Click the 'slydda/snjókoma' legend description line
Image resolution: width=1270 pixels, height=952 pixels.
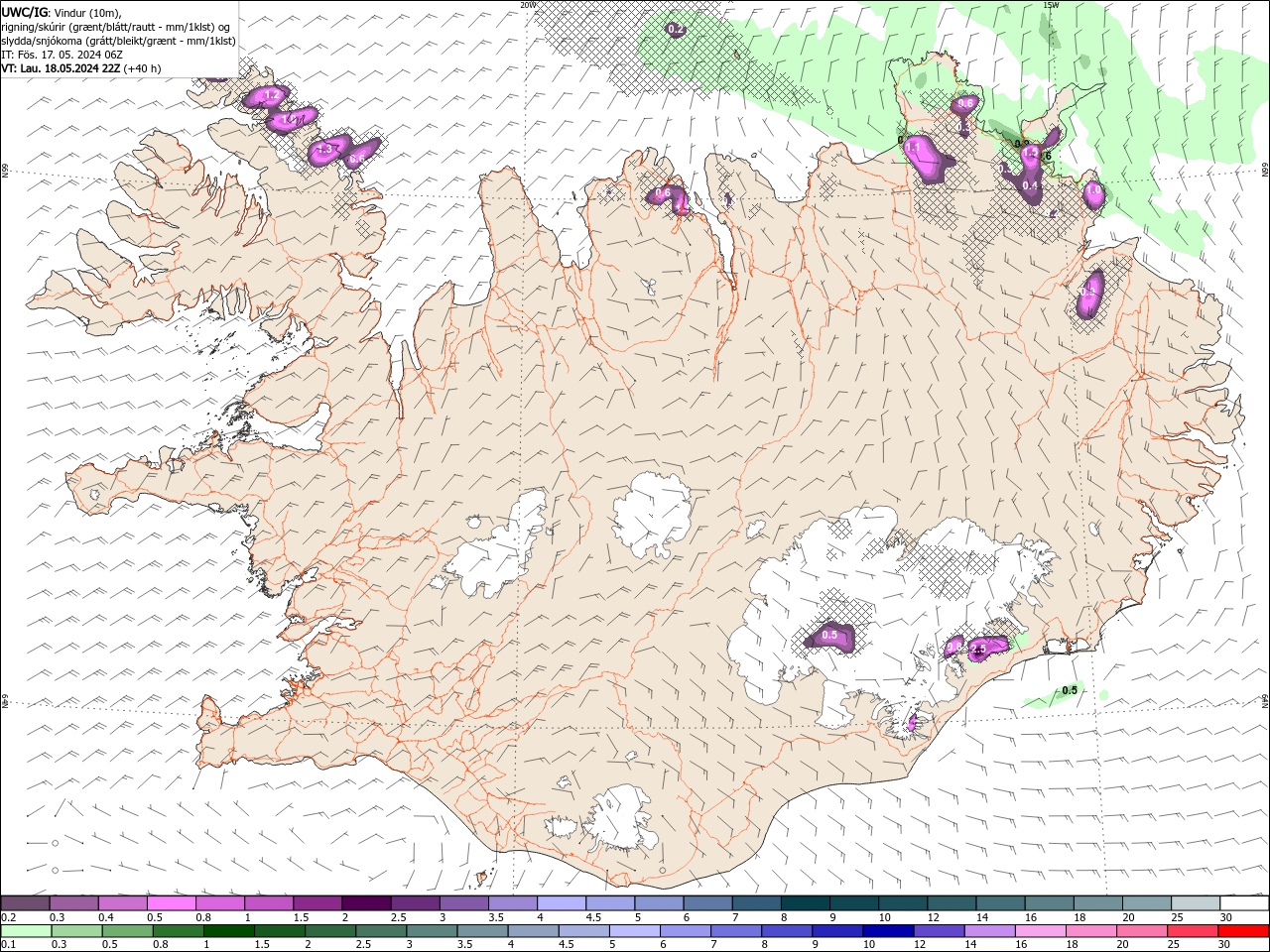119,41
